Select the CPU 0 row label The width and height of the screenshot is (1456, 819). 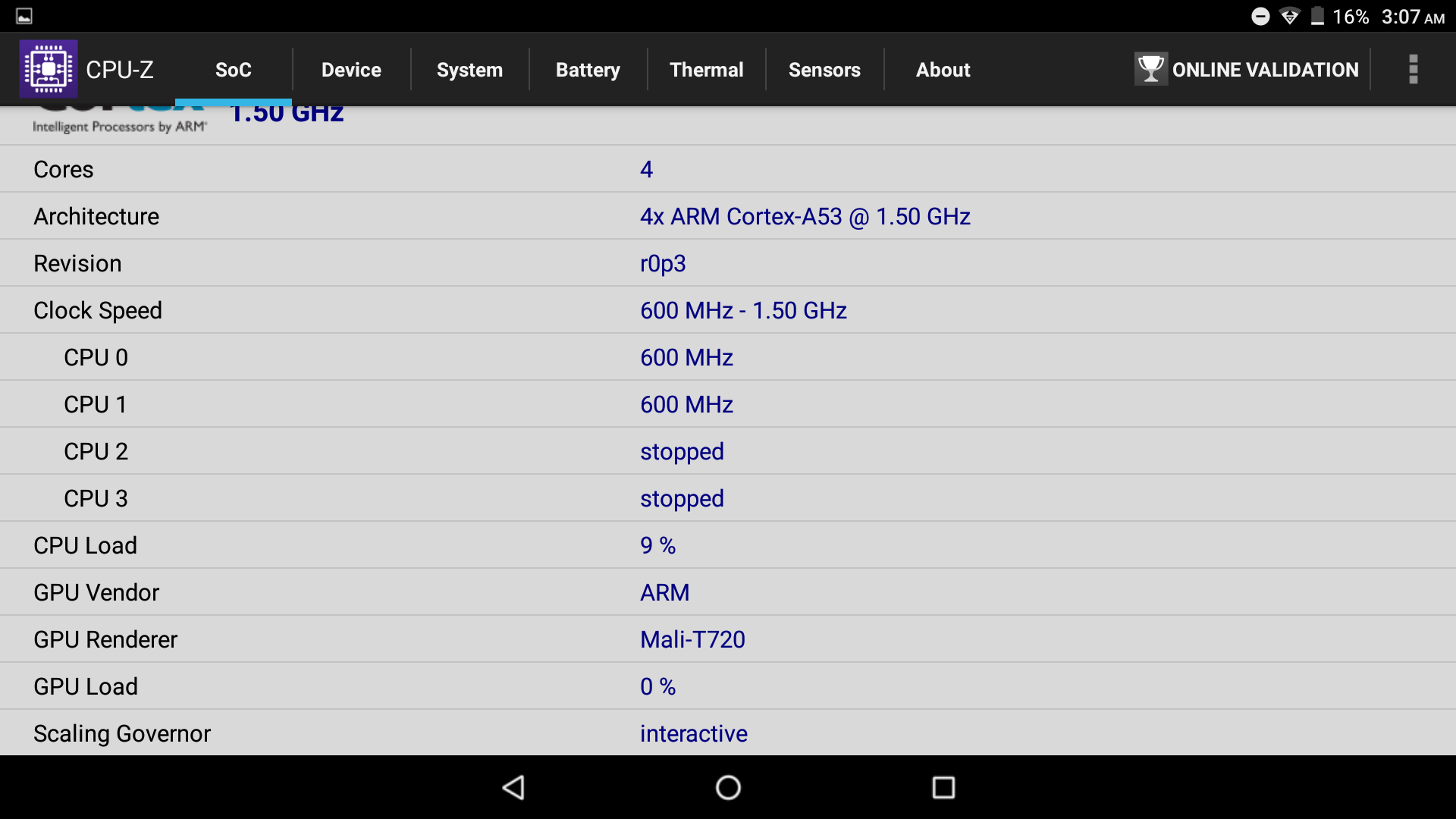coord(96,357)
